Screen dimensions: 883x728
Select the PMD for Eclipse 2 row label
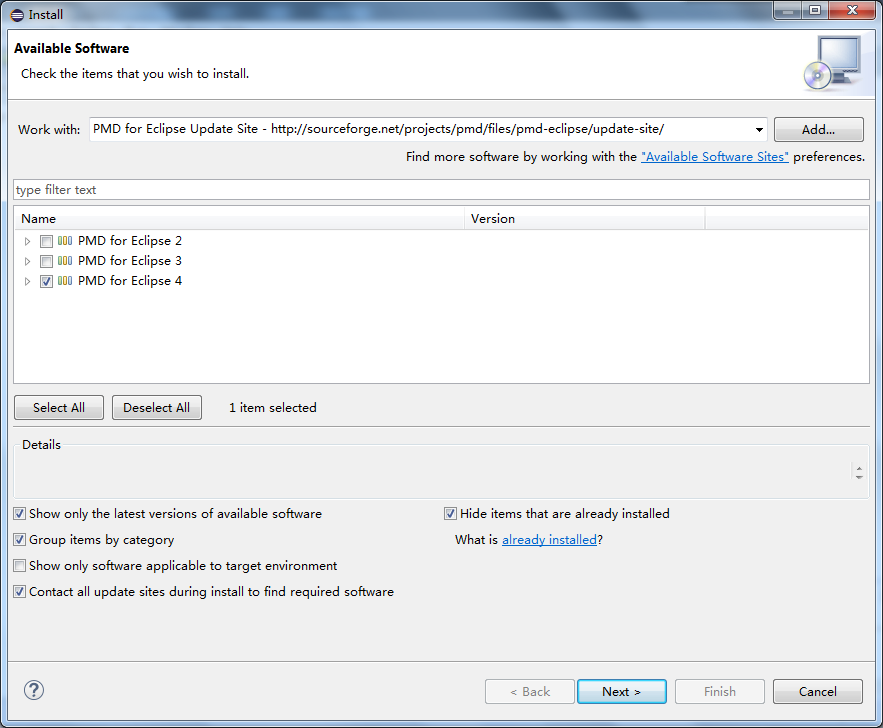(x=130, y=241)
